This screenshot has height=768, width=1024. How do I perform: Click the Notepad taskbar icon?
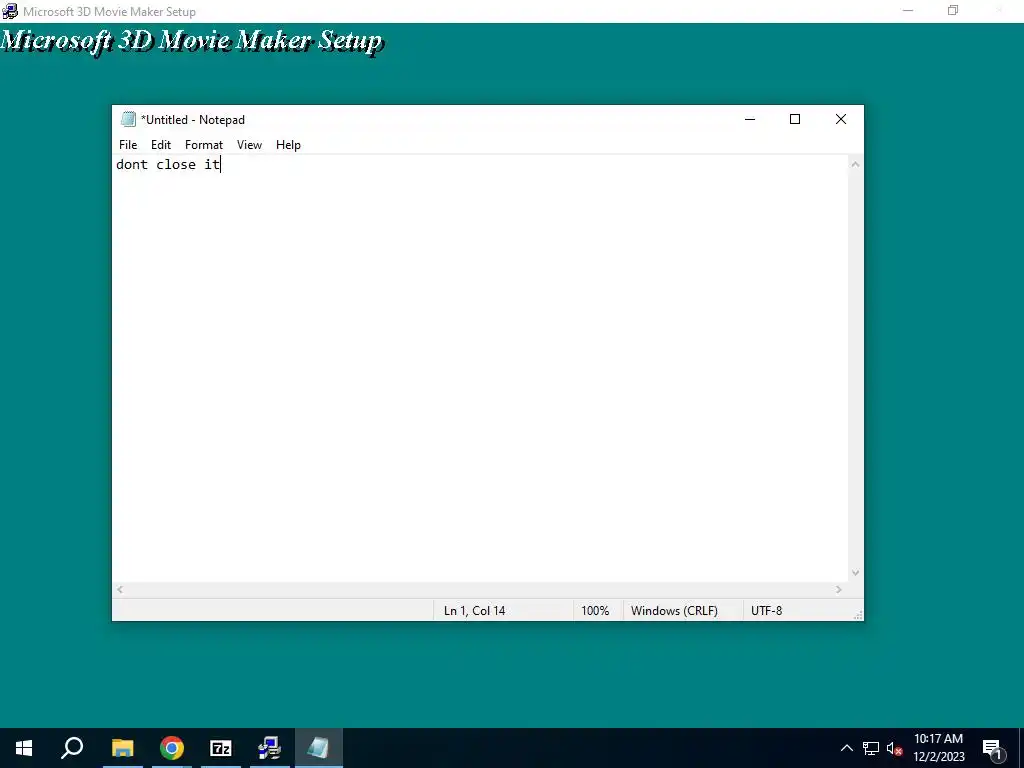coord(319,748)
